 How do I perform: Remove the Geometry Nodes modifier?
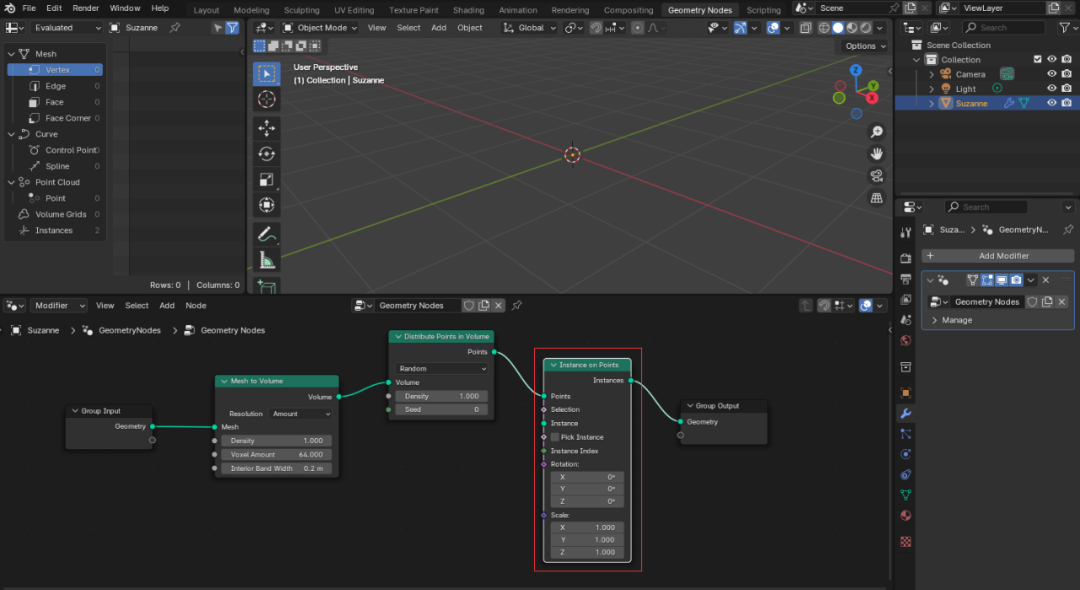tap(1046, 280)
